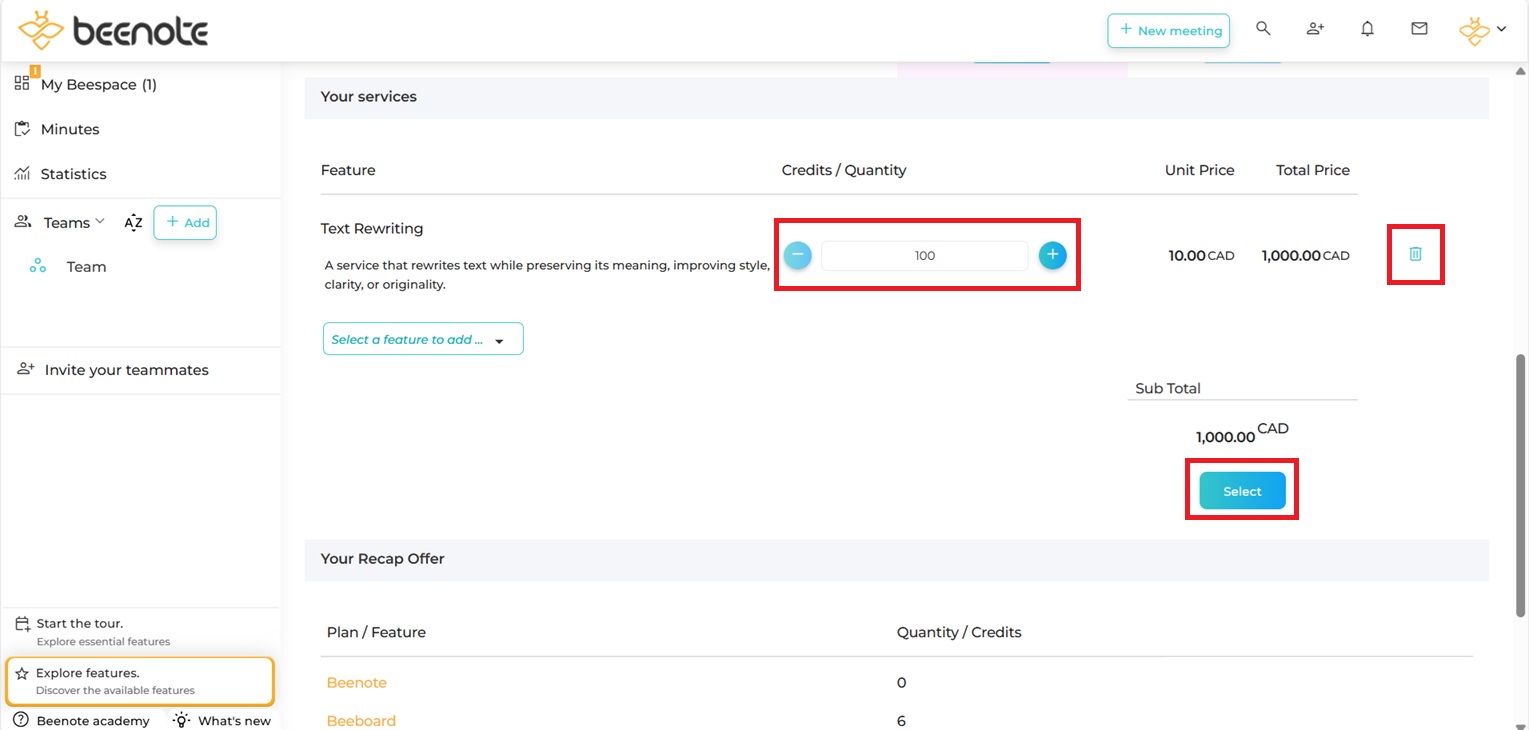The height and width of the screenshot is (730, 1529).
Task: Delete Text Rewriting service with trash icon
Action: coord(1415,254)
